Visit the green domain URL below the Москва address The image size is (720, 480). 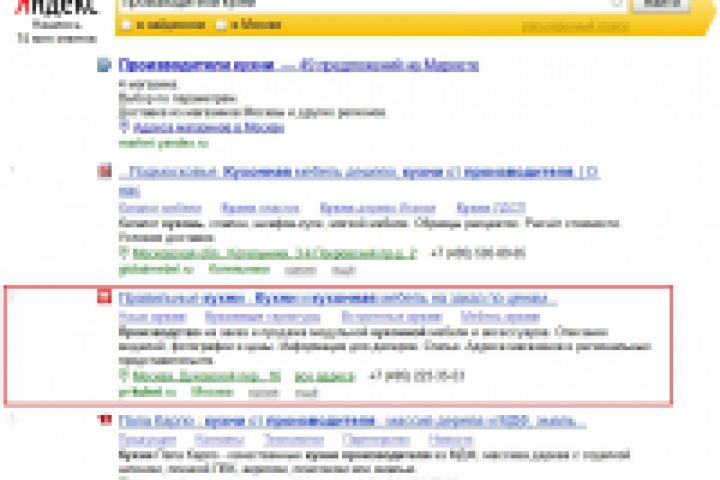(x=147, y=392)
